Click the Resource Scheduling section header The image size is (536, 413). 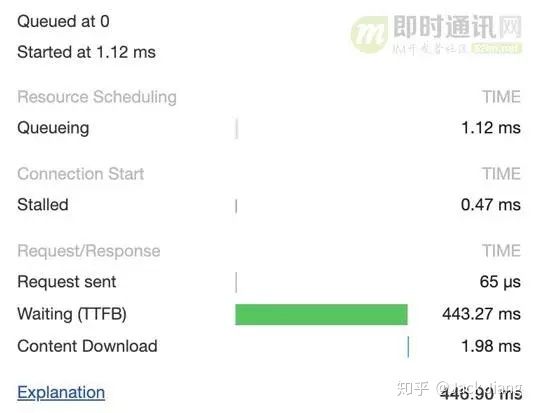97,97
